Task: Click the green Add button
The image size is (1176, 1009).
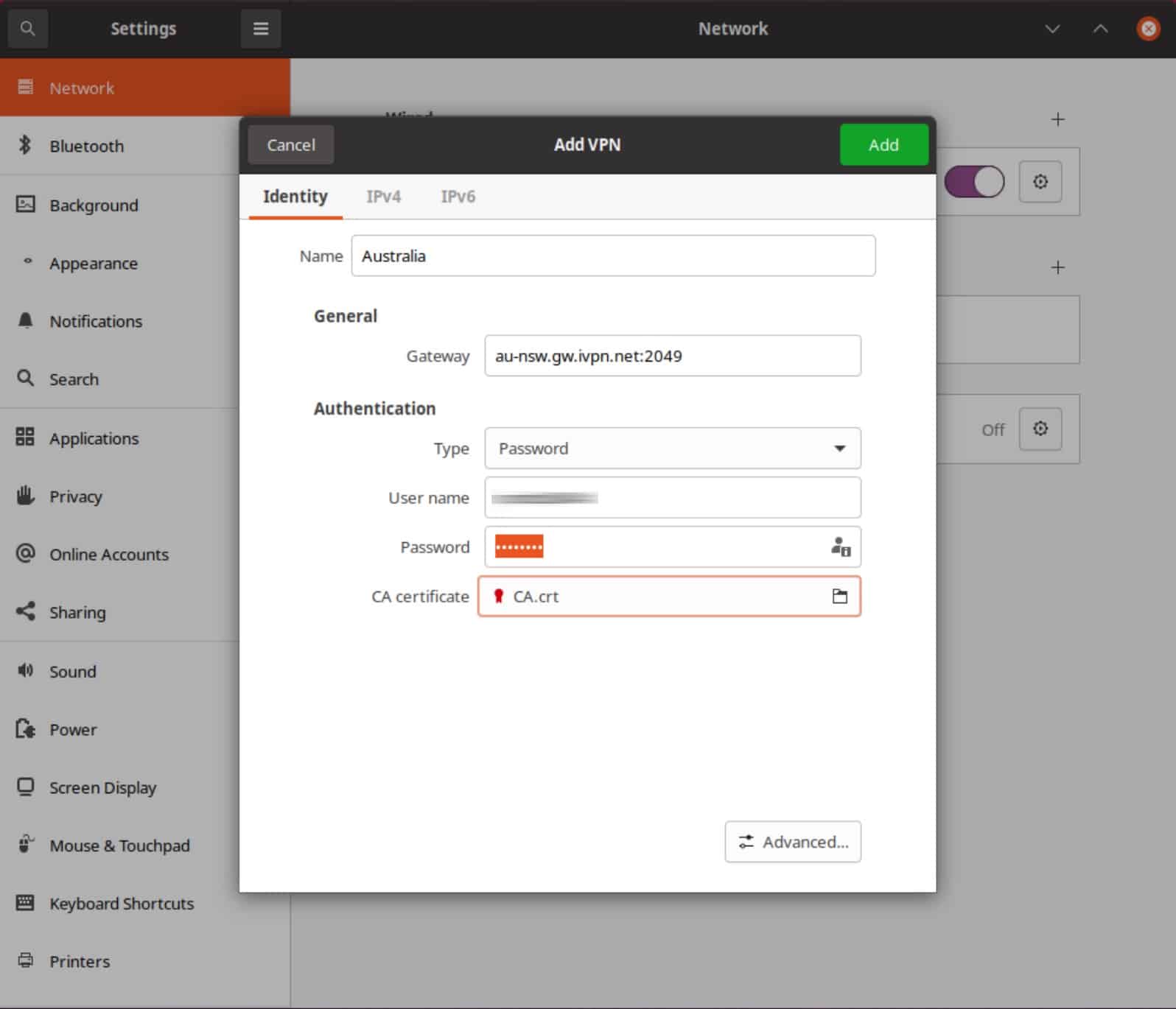Action: [x=883, y=145]
